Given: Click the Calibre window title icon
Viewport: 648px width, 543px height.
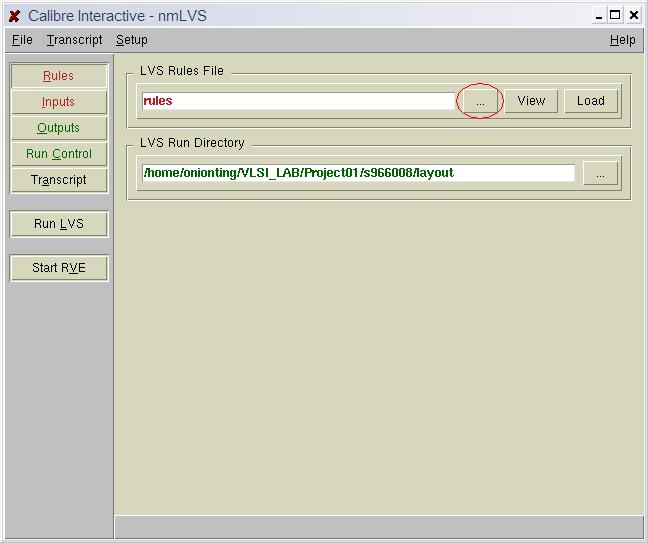Looking at the screenshot, I should (14, 16).
